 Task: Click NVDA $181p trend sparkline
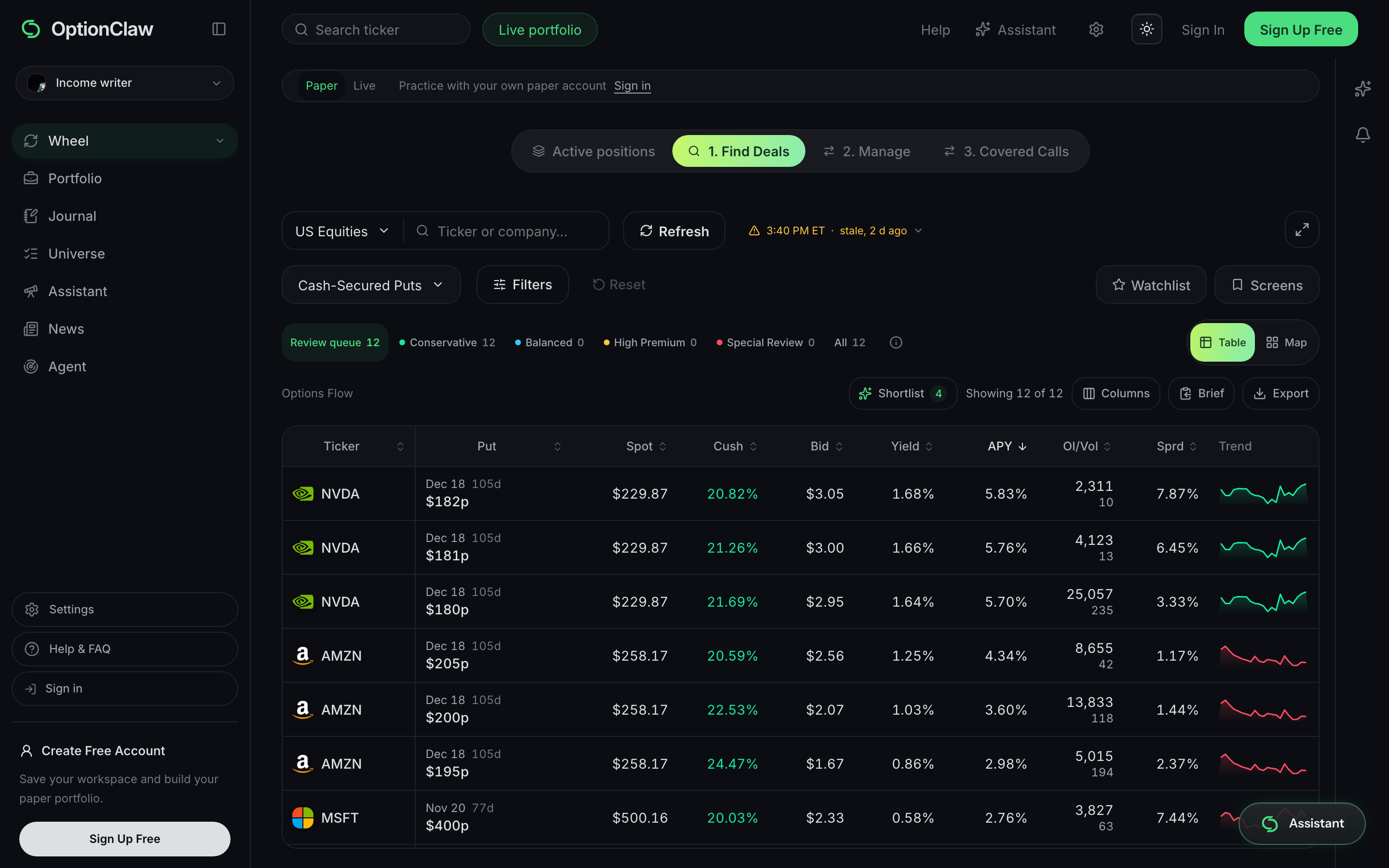(1263, 547)
